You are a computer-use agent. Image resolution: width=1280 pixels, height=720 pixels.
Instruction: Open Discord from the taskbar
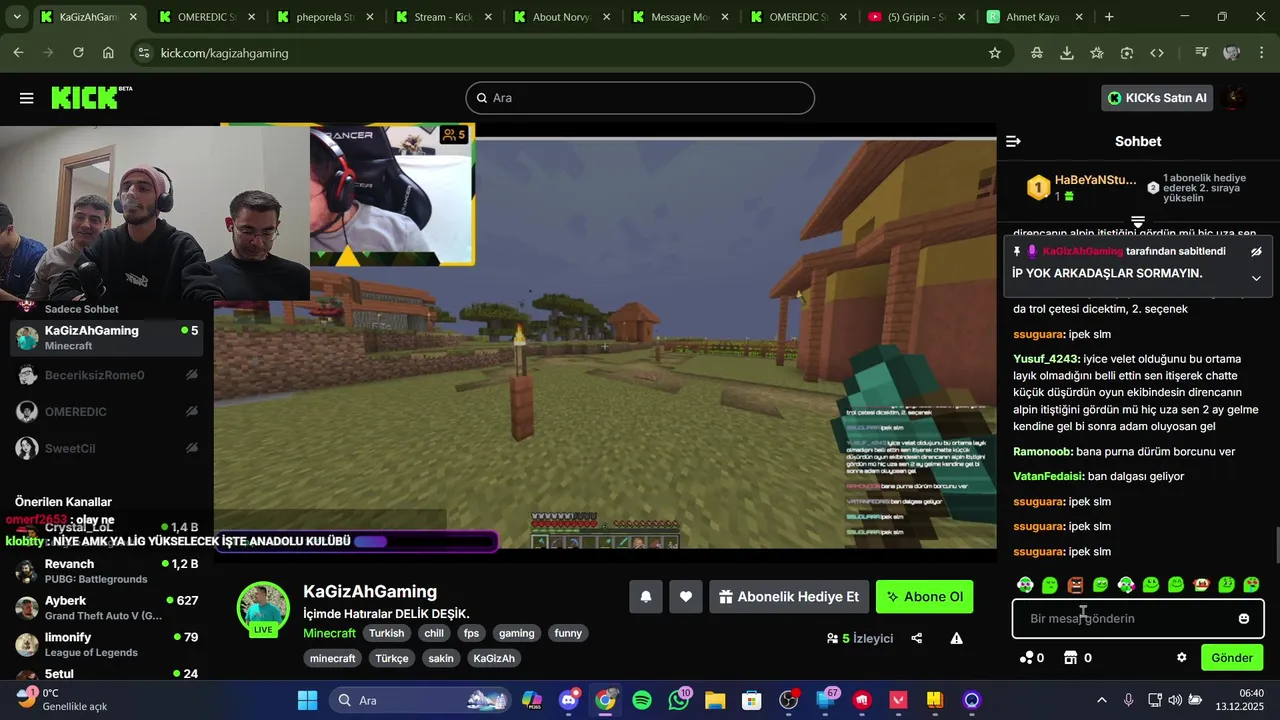coord(569,700)
